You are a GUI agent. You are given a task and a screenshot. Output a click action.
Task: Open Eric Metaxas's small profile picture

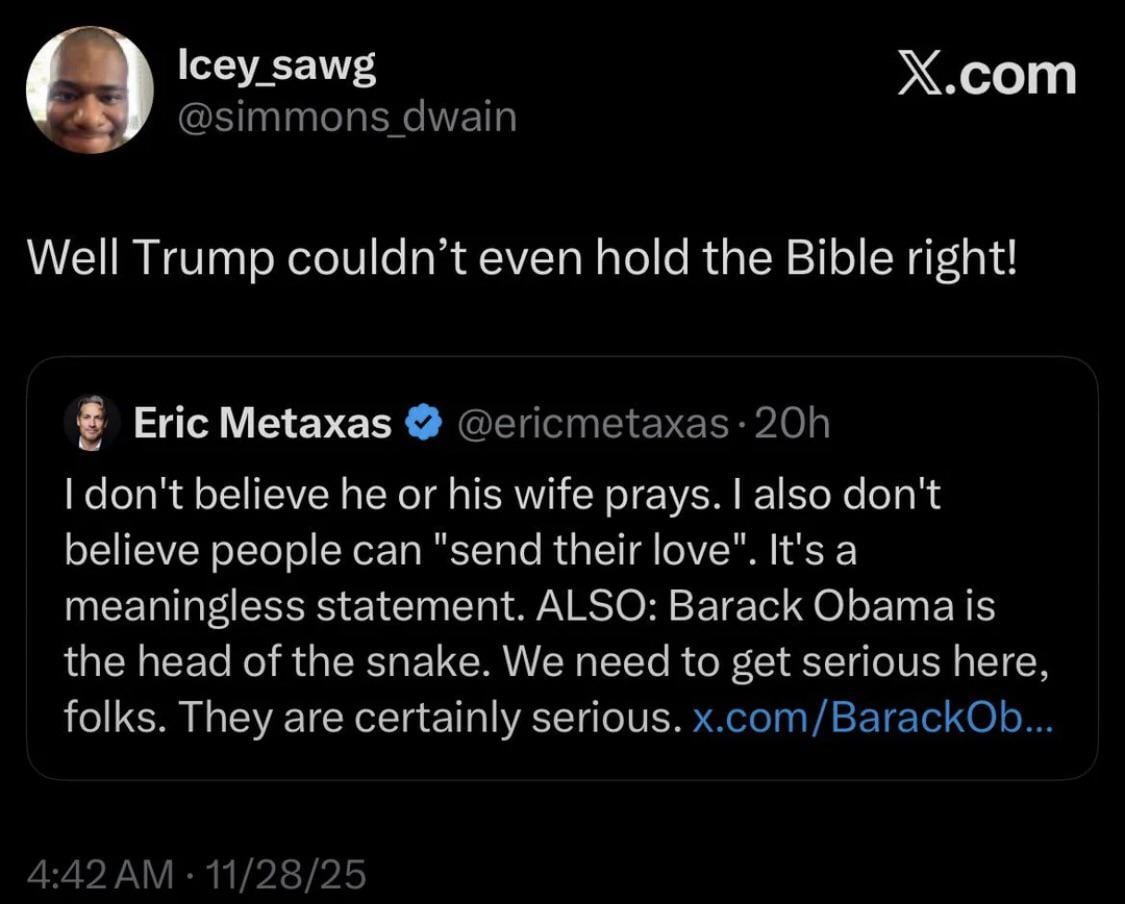pyautogui.click(x=92, y=424)
